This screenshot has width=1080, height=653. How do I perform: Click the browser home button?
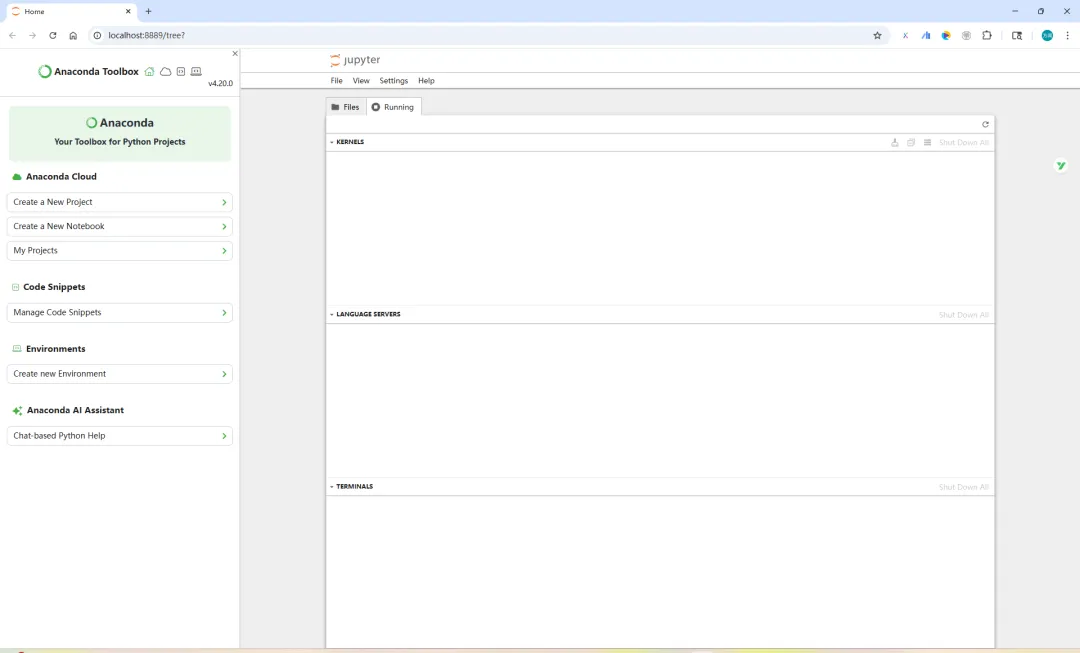pyautogui.click(x=73, y=35)
